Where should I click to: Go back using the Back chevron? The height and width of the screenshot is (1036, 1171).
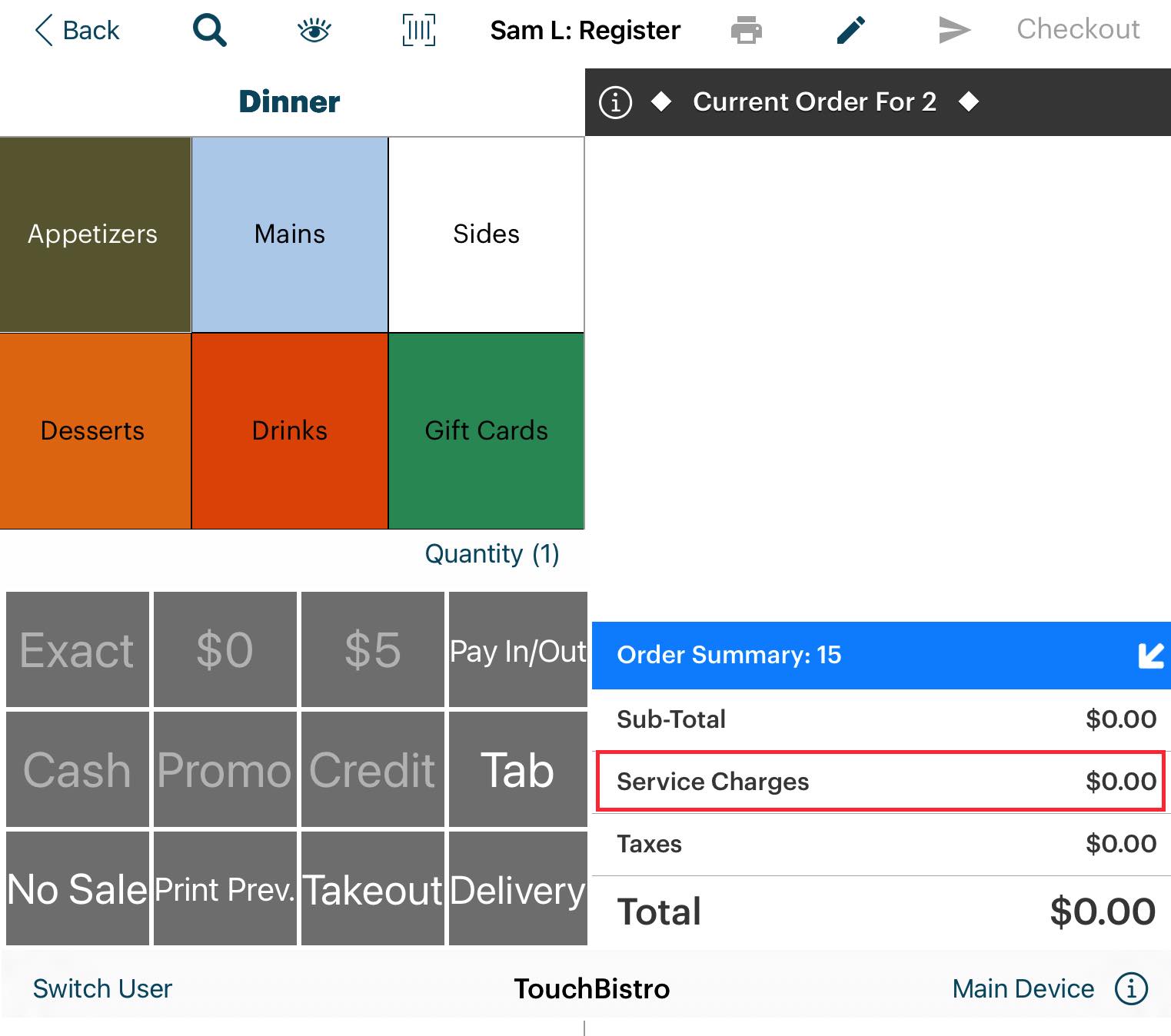[x=75, y=30]
